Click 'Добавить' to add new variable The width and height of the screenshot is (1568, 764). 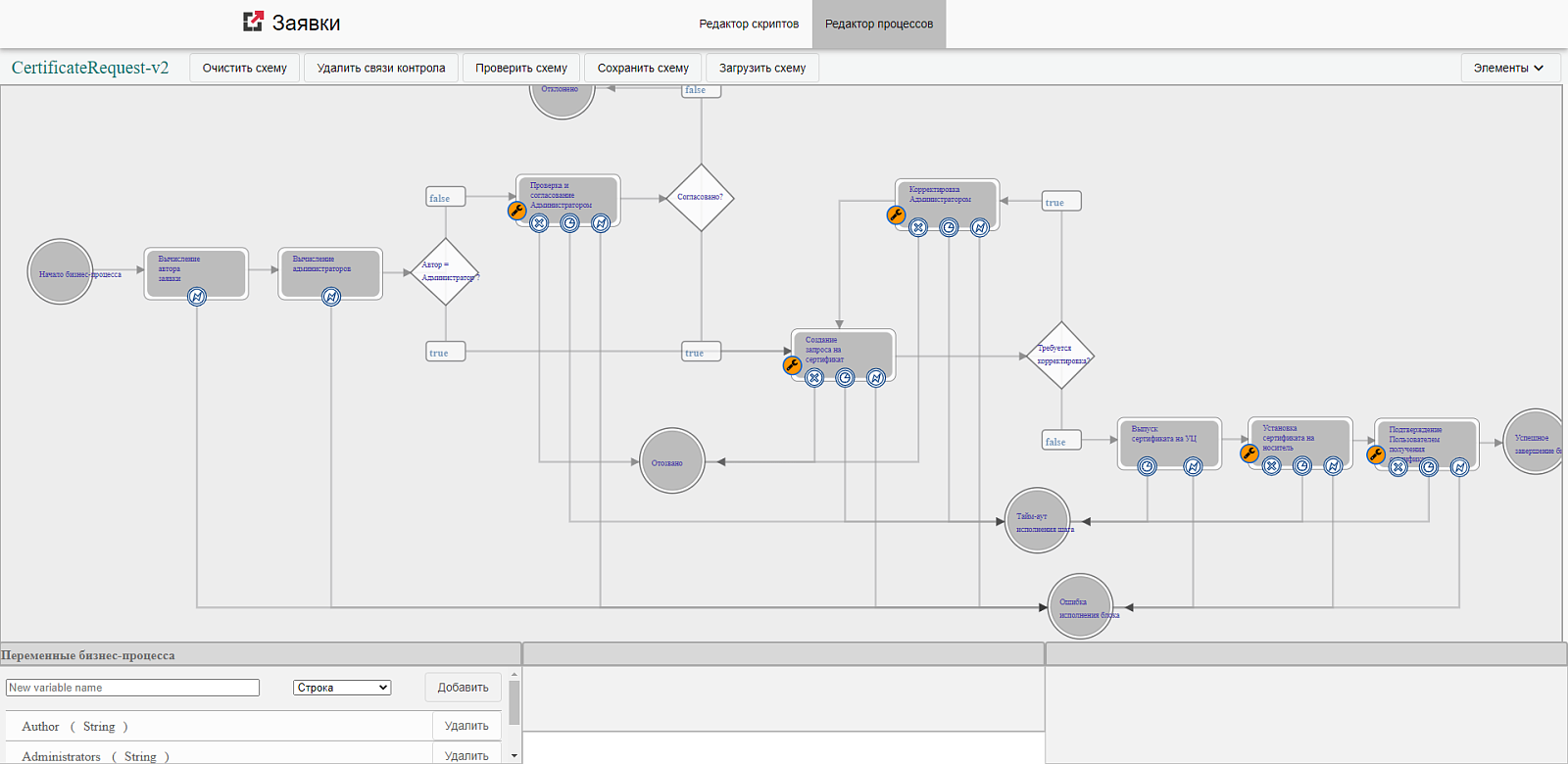(463, 688)
